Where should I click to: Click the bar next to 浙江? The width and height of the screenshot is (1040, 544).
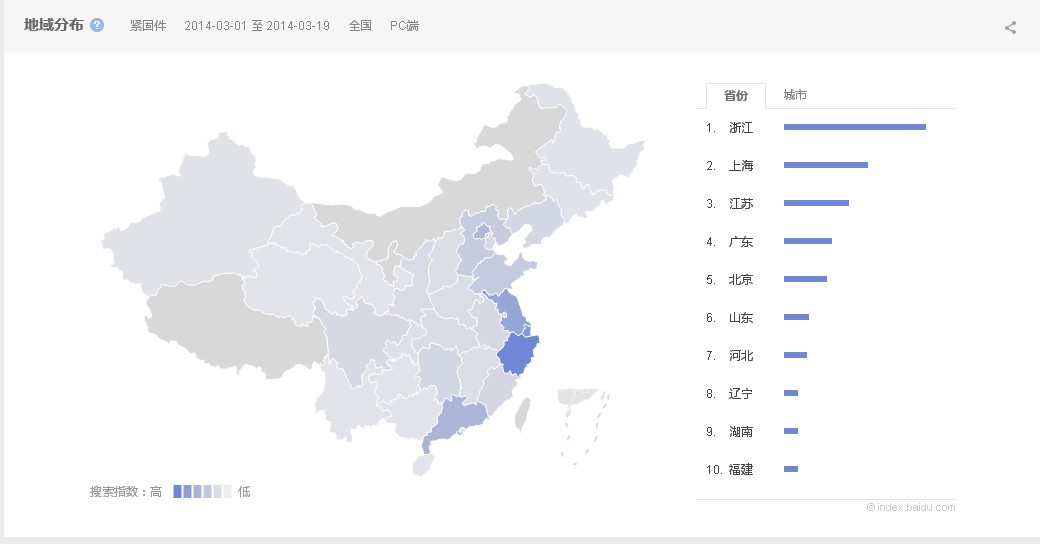855,127
